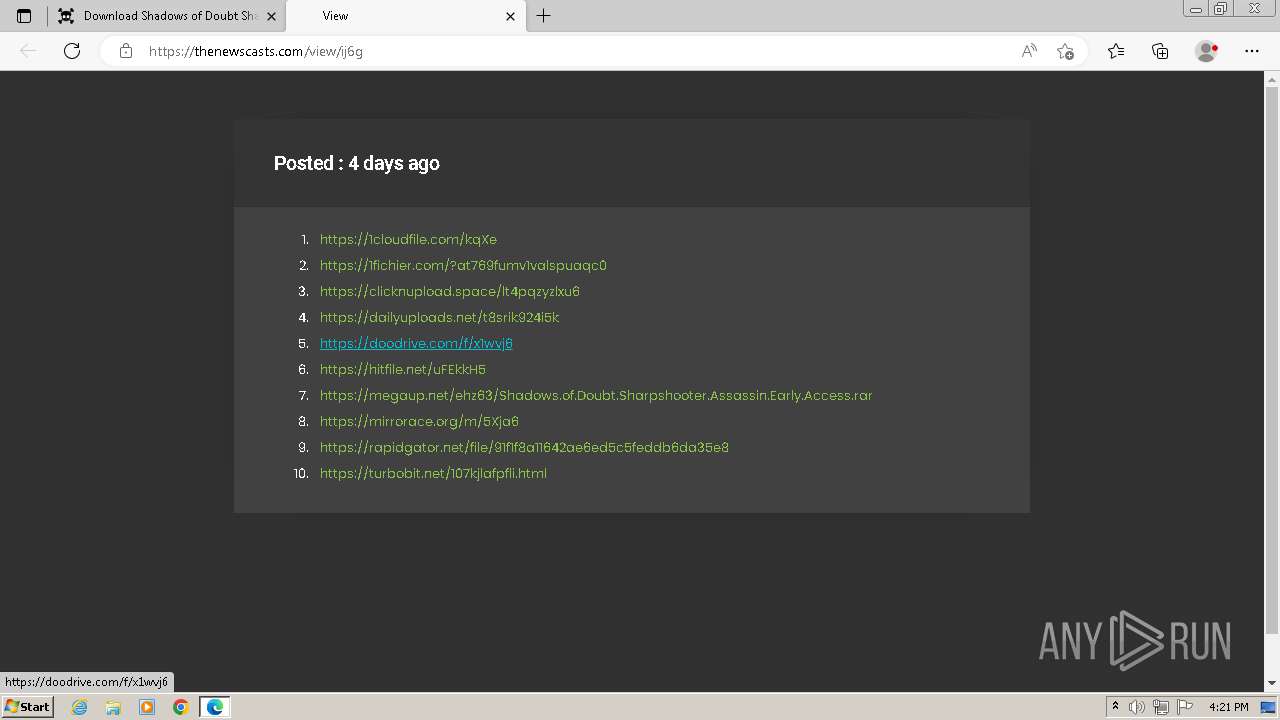1280x720 pixels.
Task: Open a new tab with plus icon
Action: (x=544, y=16)
